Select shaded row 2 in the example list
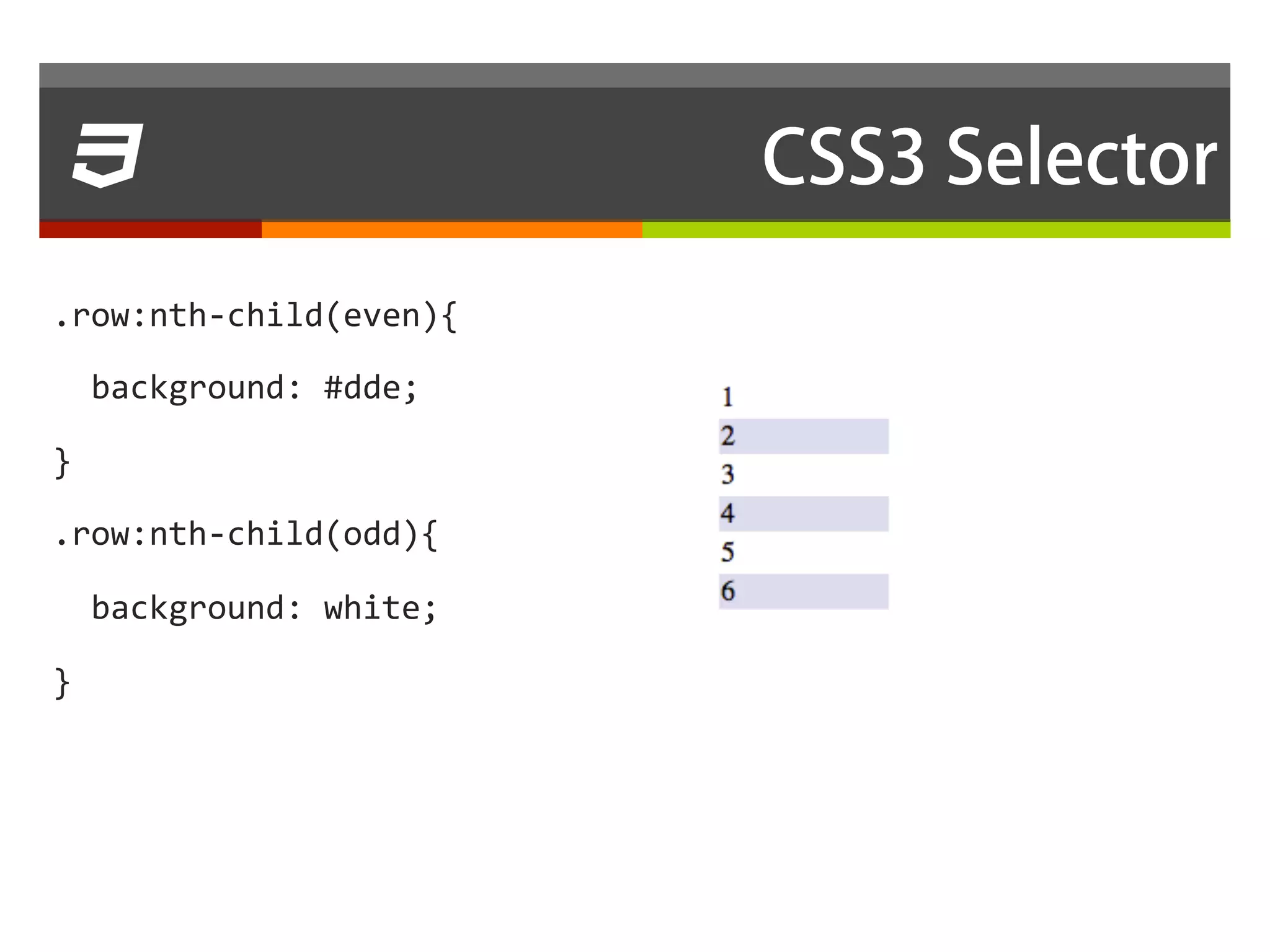 click(x=803, y=436)
